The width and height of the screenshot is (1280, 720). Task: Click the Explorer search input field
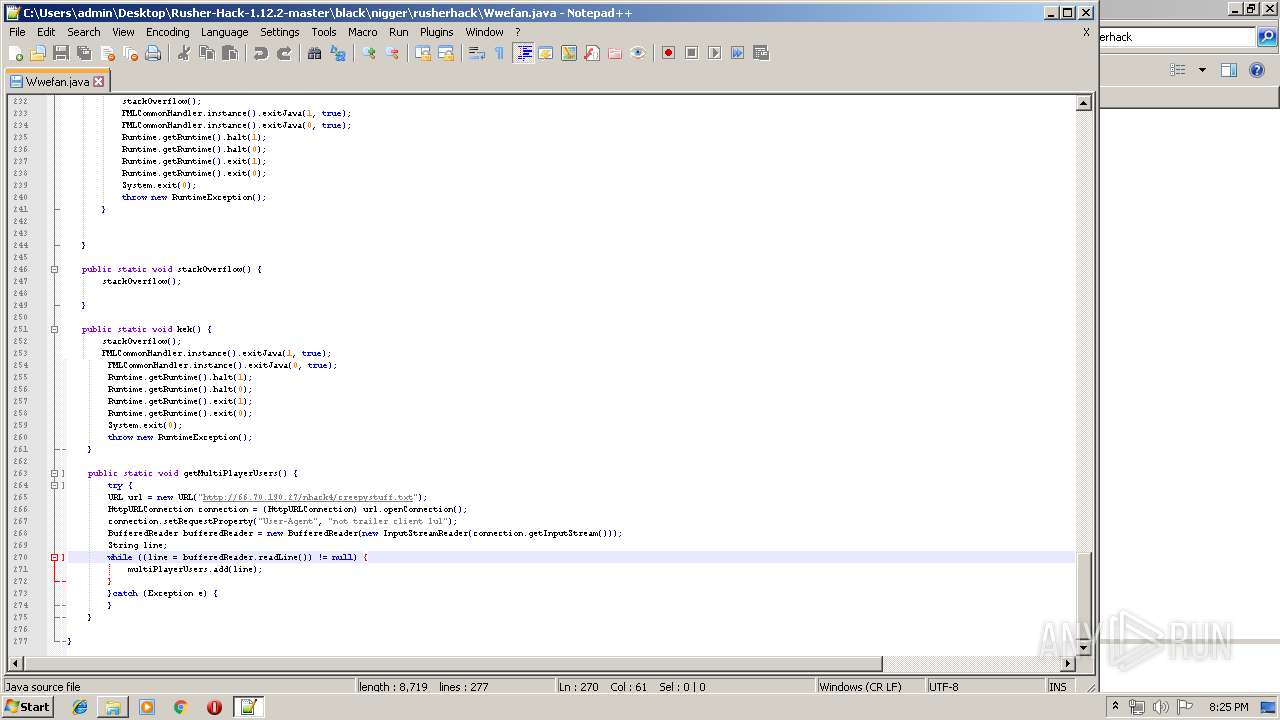[x=1176, y=37]
